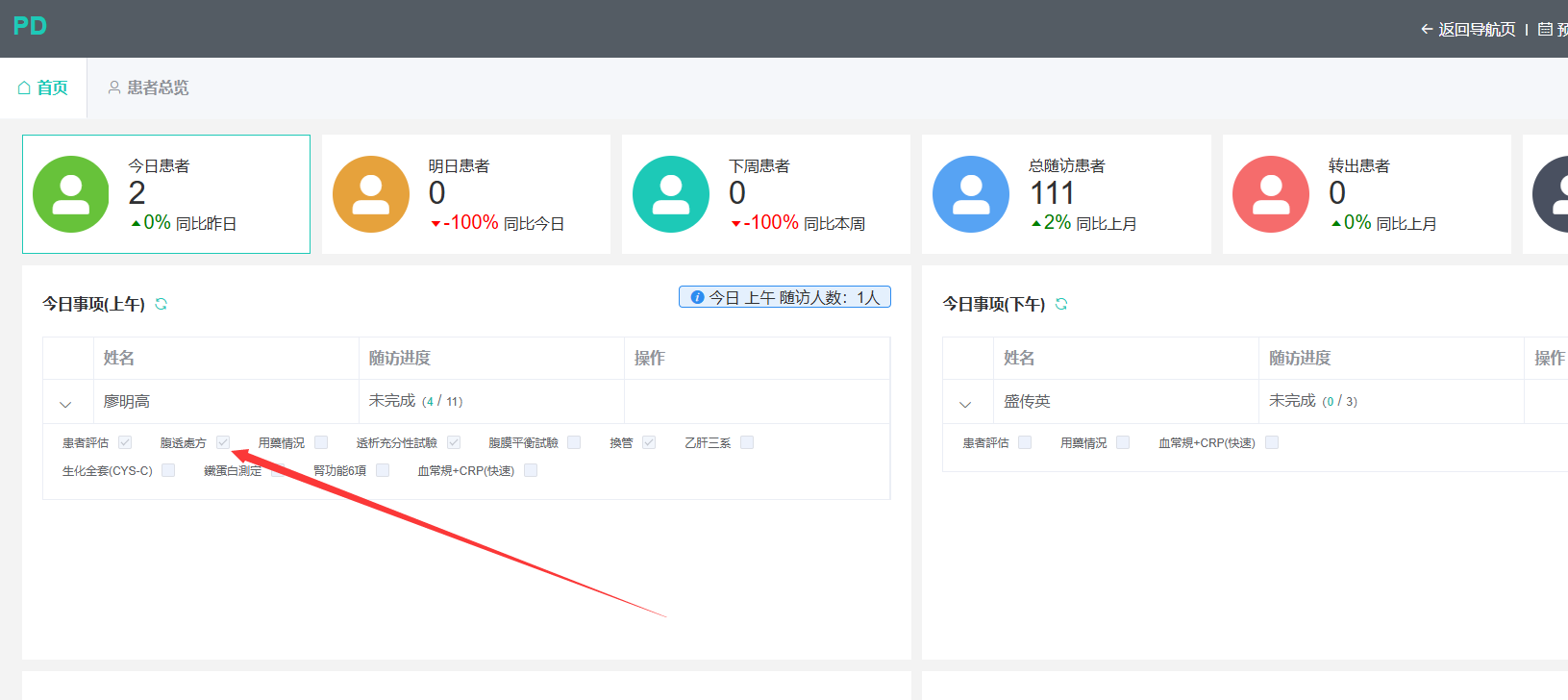The height and width of the screenshot is (700, 1568).
Task: Select the 今日患者 card title
Action: pyautogui.click(x=159, y=165)
